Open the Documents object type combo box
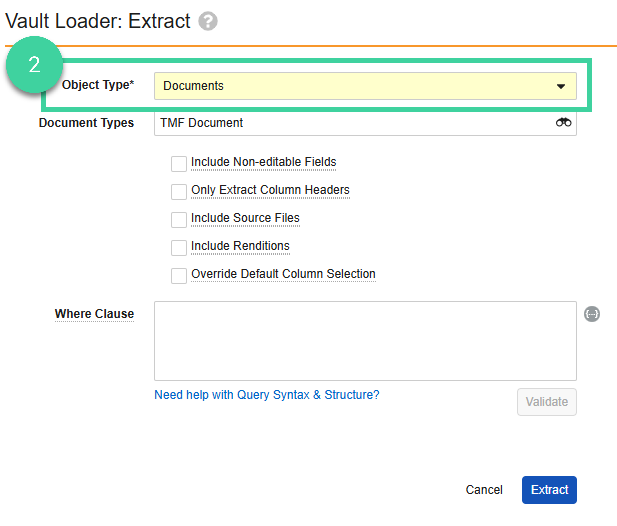 tap(365, 86)
